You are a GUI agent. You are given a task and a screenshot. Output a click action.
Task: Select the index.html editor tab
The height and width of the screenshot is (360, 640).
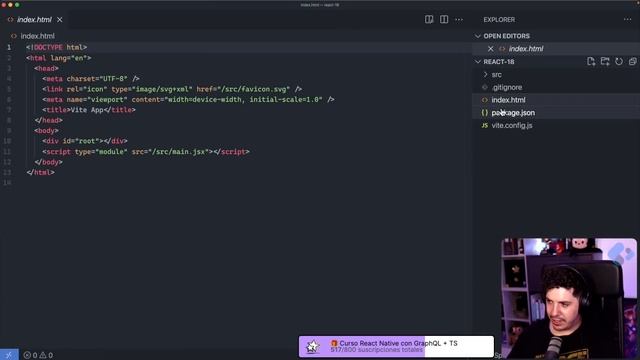point(34,20)
